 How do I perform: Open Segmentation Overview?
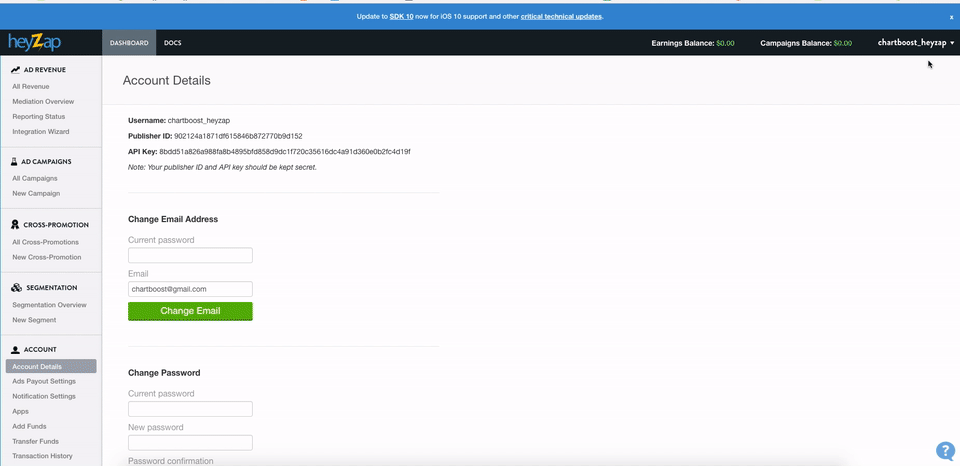click(50, 305)
